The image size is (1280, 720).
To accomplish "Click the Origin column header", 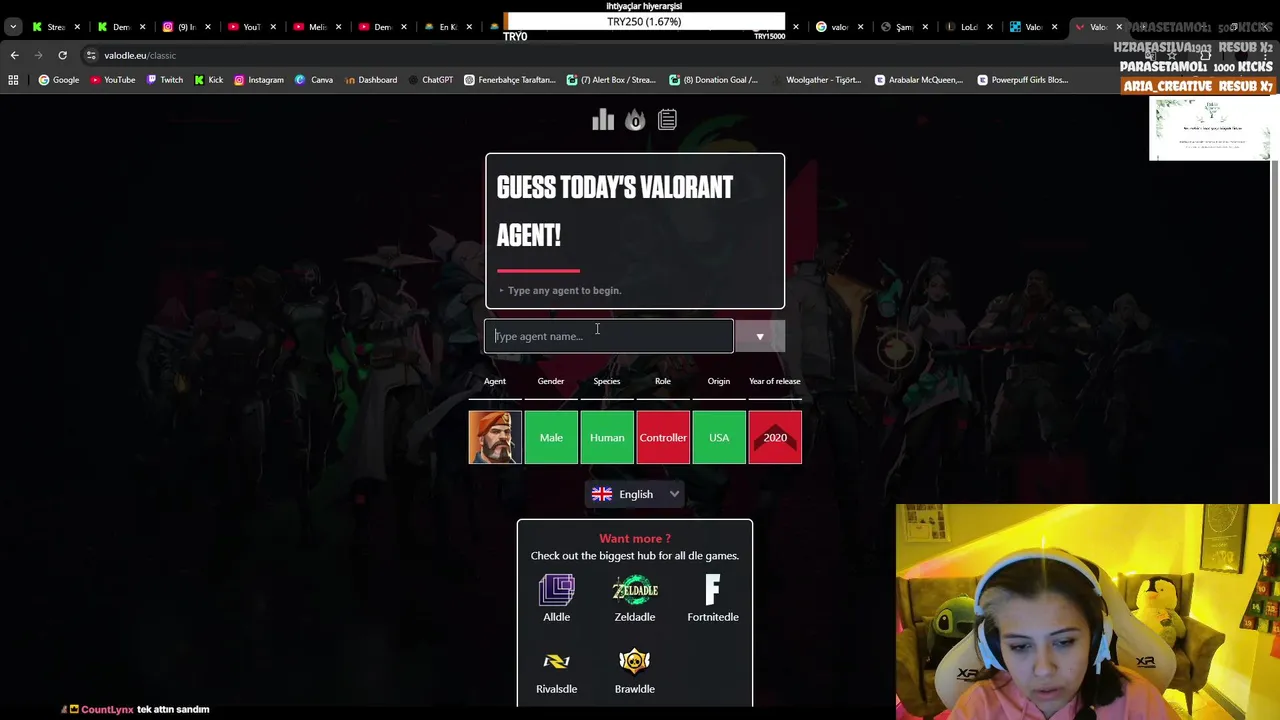I will (719, 381).
